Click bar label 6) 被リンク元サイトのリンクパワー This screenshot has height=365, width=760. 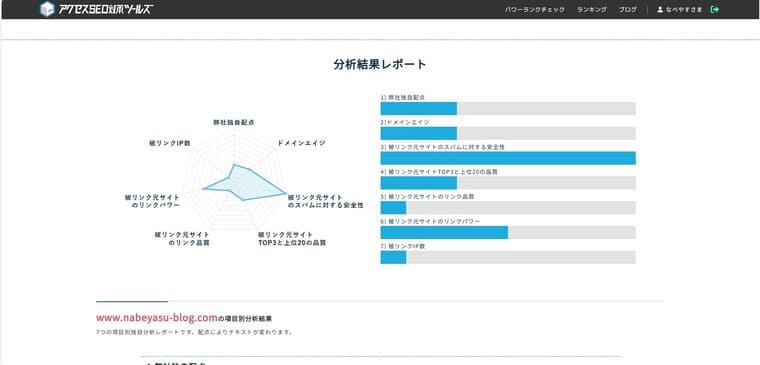(430, 221)
